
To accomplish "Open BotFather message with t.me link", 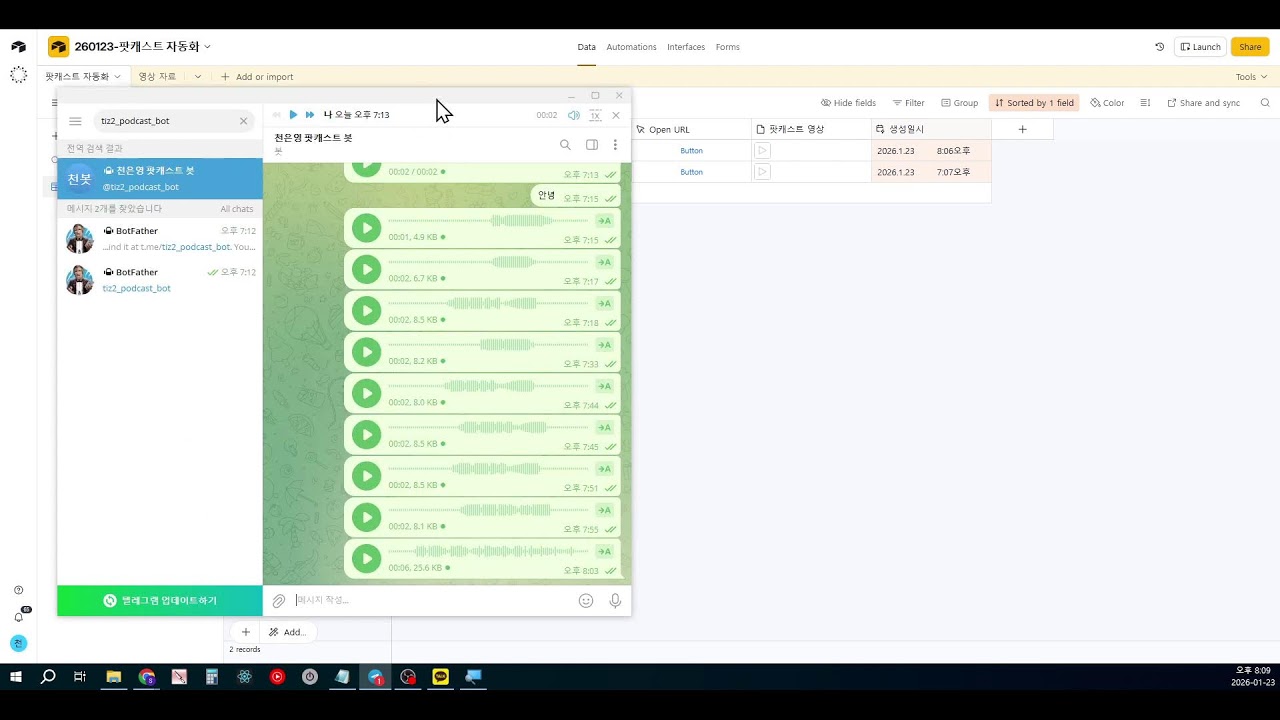I will [160, 239].
